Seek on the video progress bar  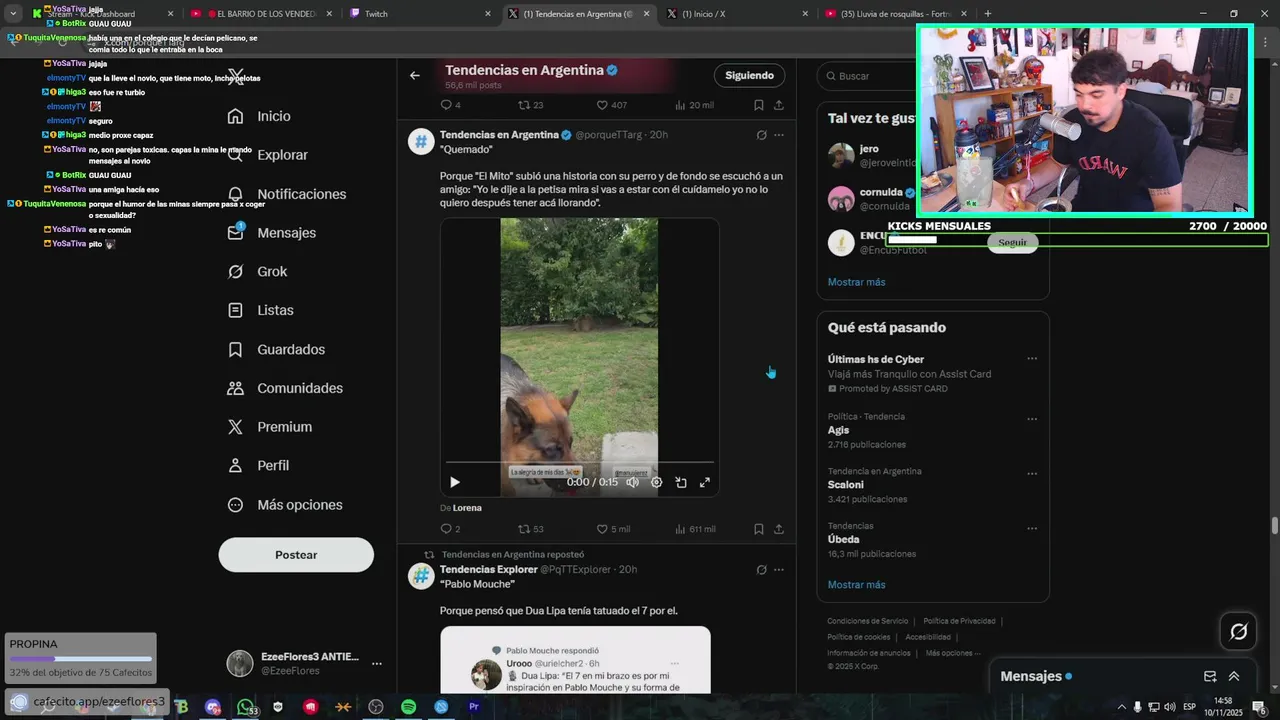pos(580,463)
